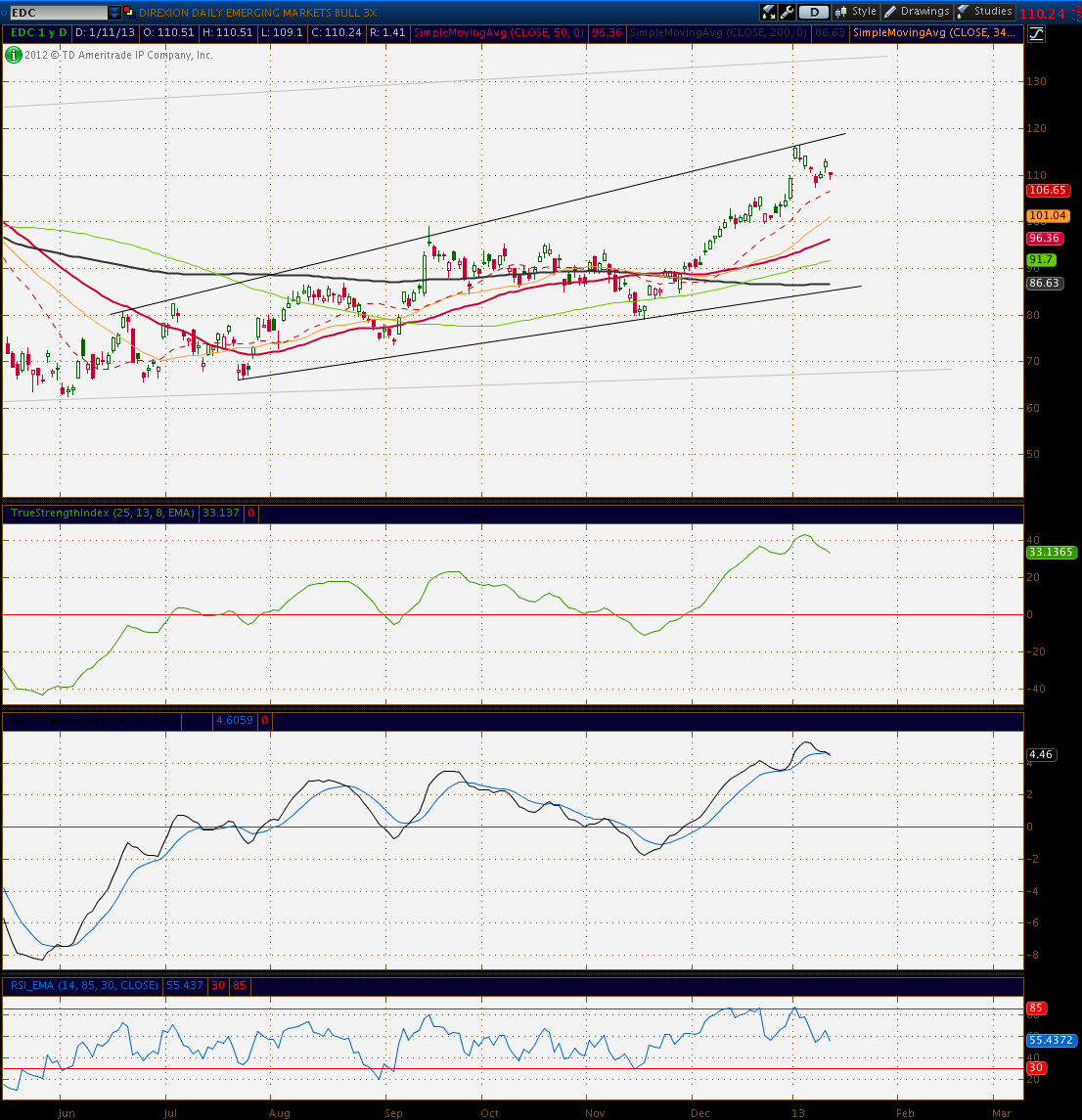Viewport: 1082px width, 1120px height.
Task: Open chart settings wrench icon
Action: [787, 12]
